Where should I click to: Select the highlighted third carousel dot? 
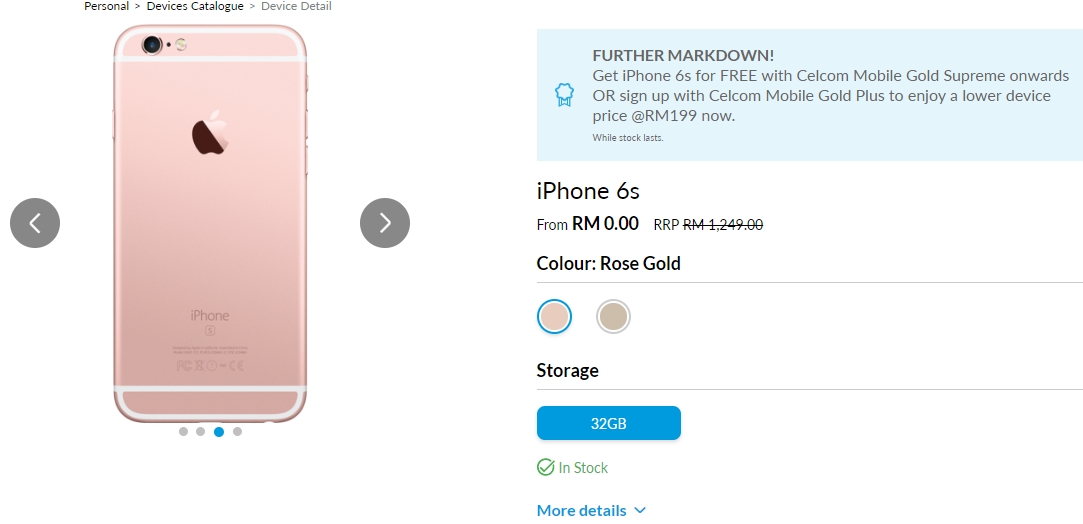[219, 432]
